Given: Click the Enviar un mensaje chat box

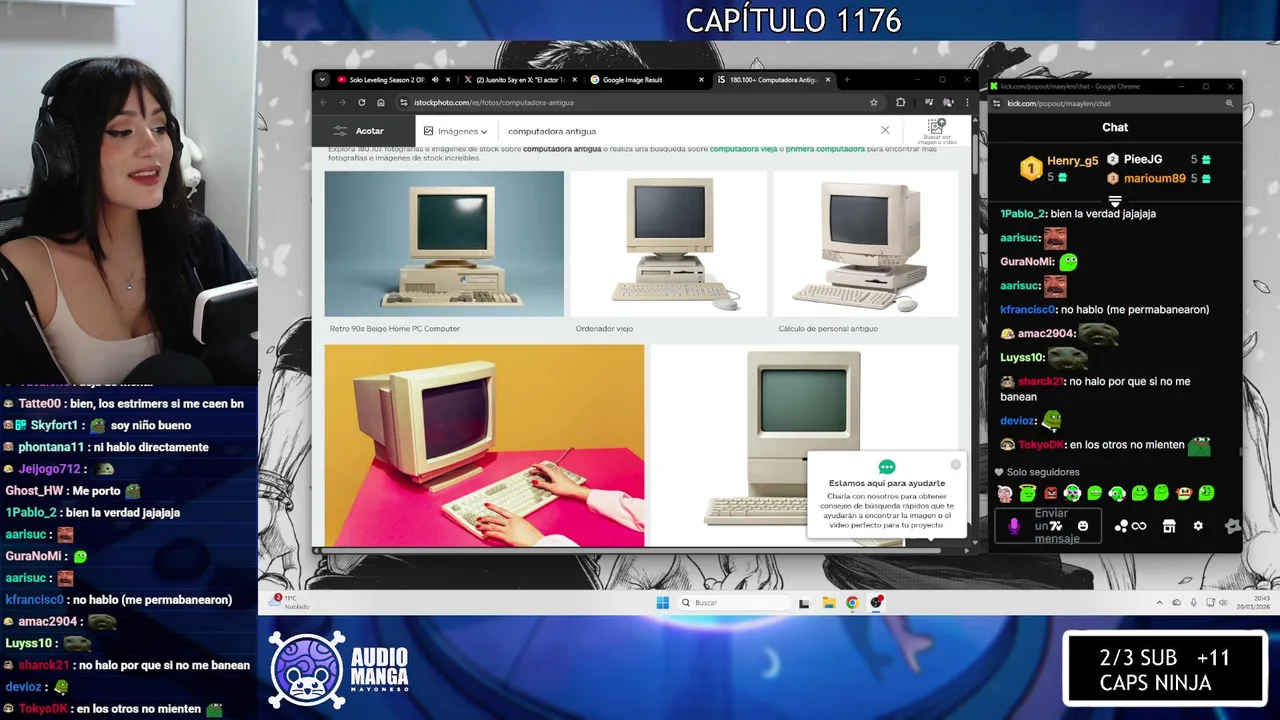Looking at the screenshot, I should [1047, 526].
